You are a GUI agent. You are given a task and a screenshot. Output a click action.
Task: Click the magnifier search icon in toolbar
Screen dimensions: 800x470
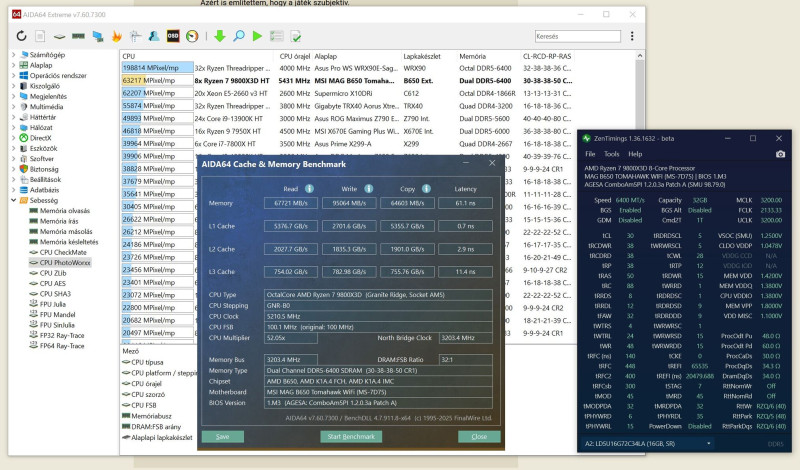pos(239,36)
